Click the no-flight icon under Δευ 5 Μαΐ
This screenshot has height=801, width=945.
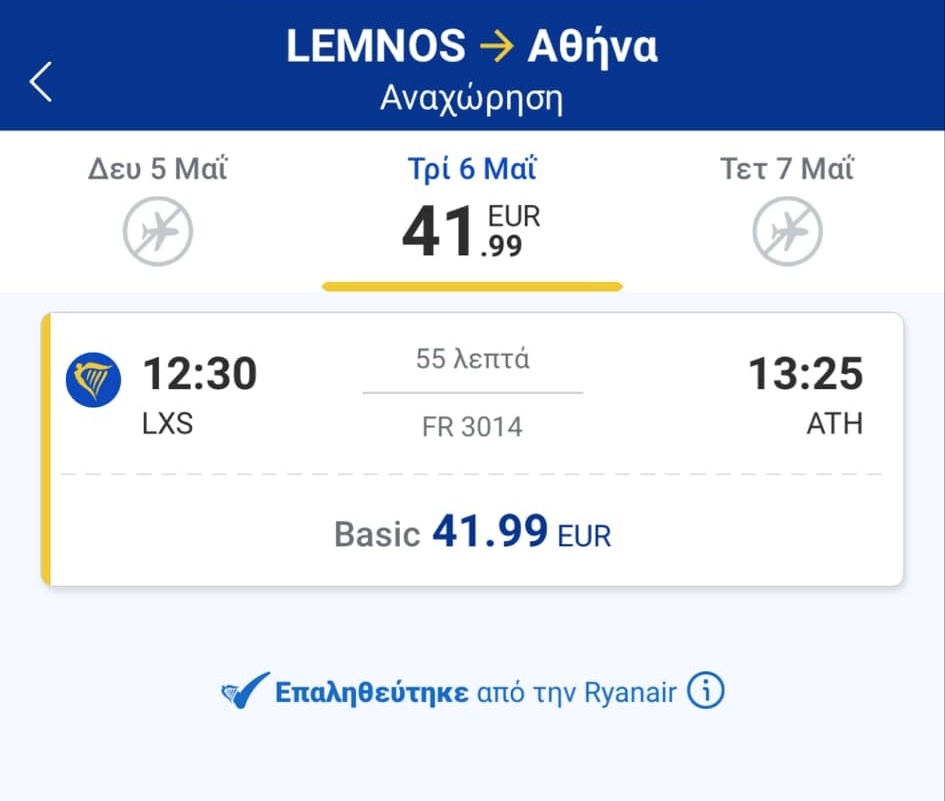pyautogui.click(x=158, y=231)
